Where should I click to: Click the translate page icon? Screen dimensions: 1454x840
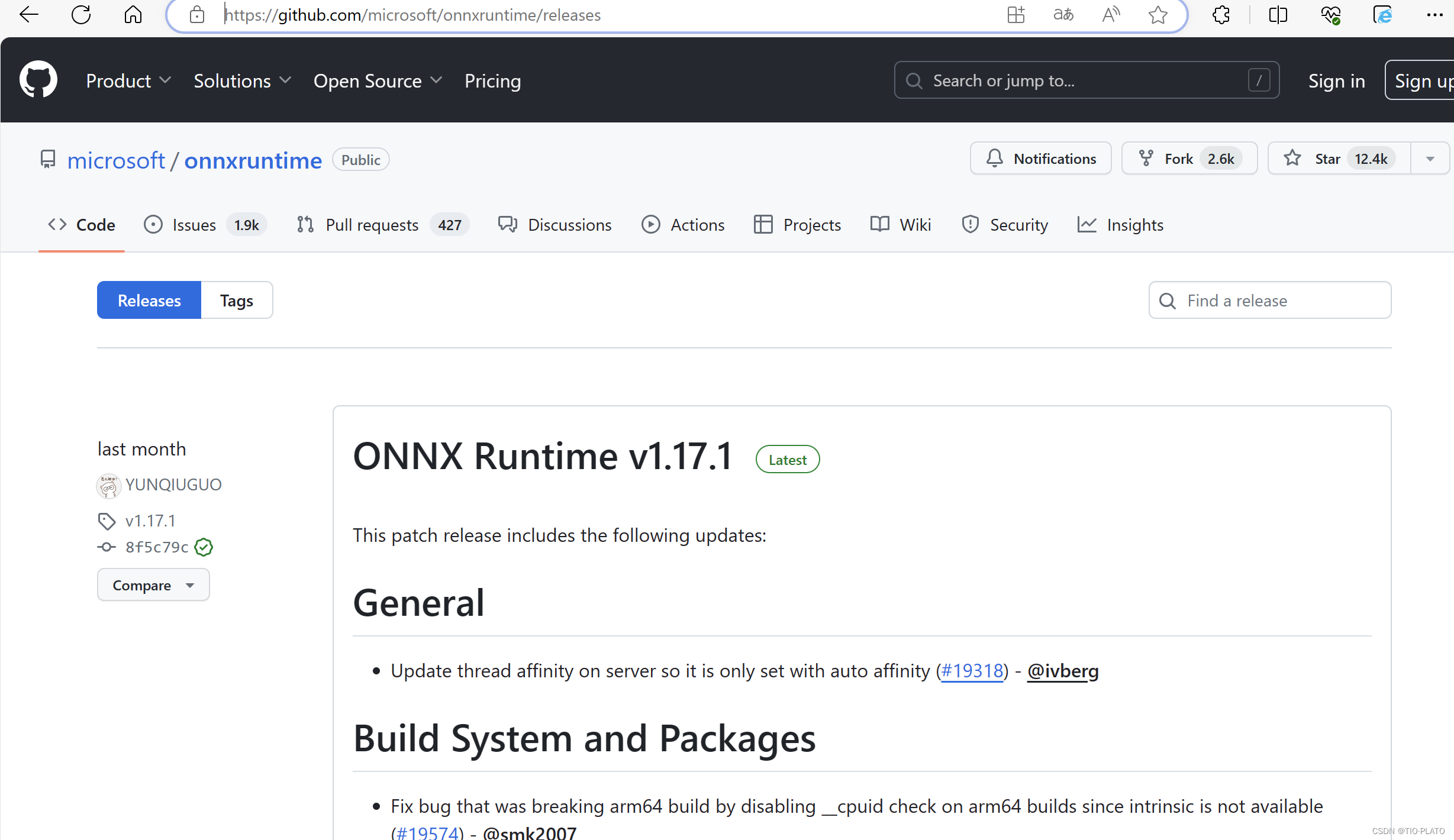tap(1063, 15)
